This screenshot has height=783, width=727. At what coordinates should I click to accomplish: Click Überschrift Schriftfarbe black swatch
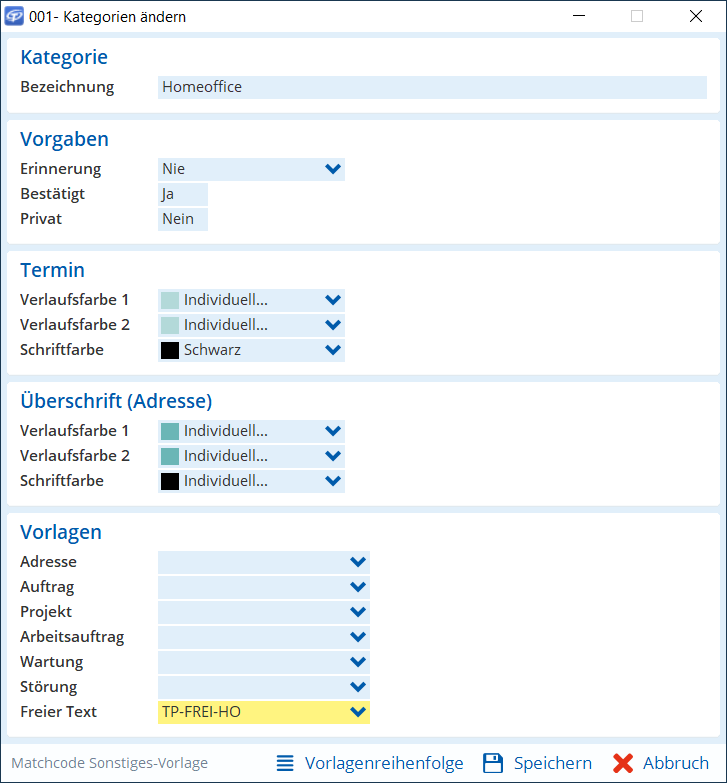point(170,481)
